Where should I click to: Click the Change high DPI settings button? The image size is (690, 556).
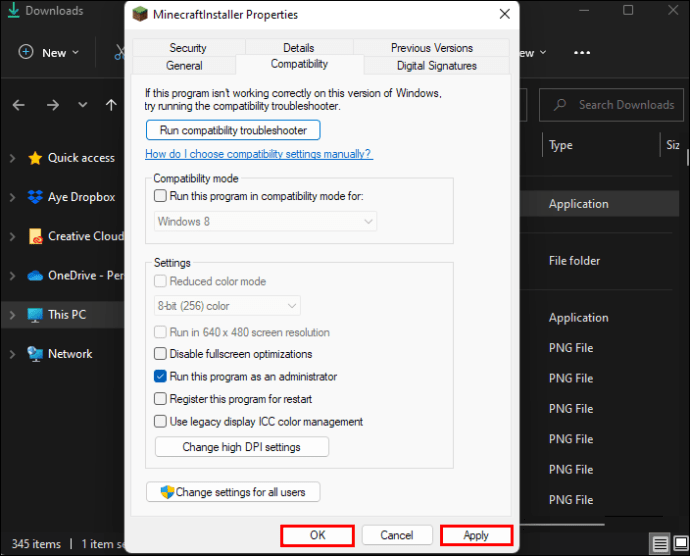click(x=241, y=447)
